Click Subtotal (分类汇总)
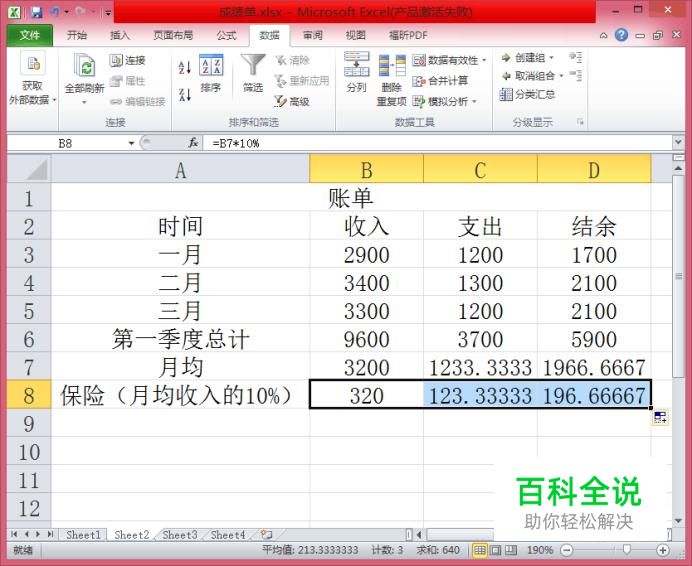692x566 pixels. click(527, 94)
